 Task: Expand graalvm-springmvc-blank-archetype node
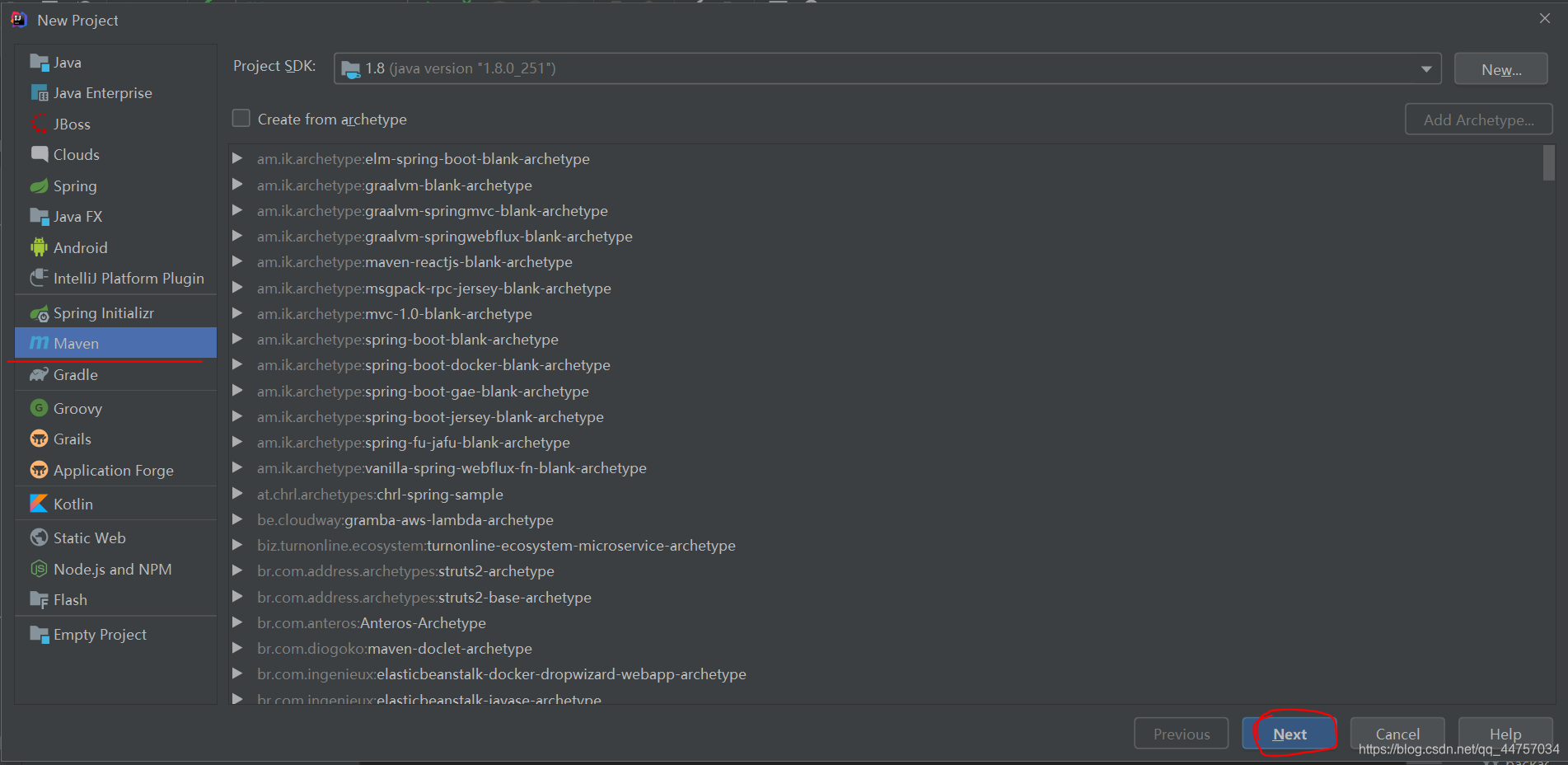[237, 210]
